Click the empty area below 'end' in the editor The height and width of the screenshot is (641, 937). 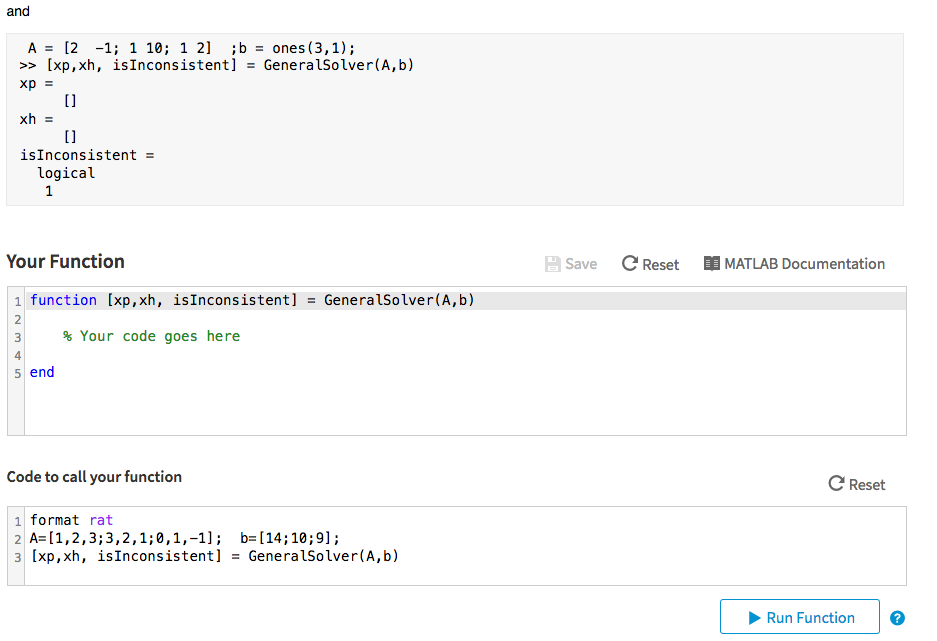coord(400,410)
